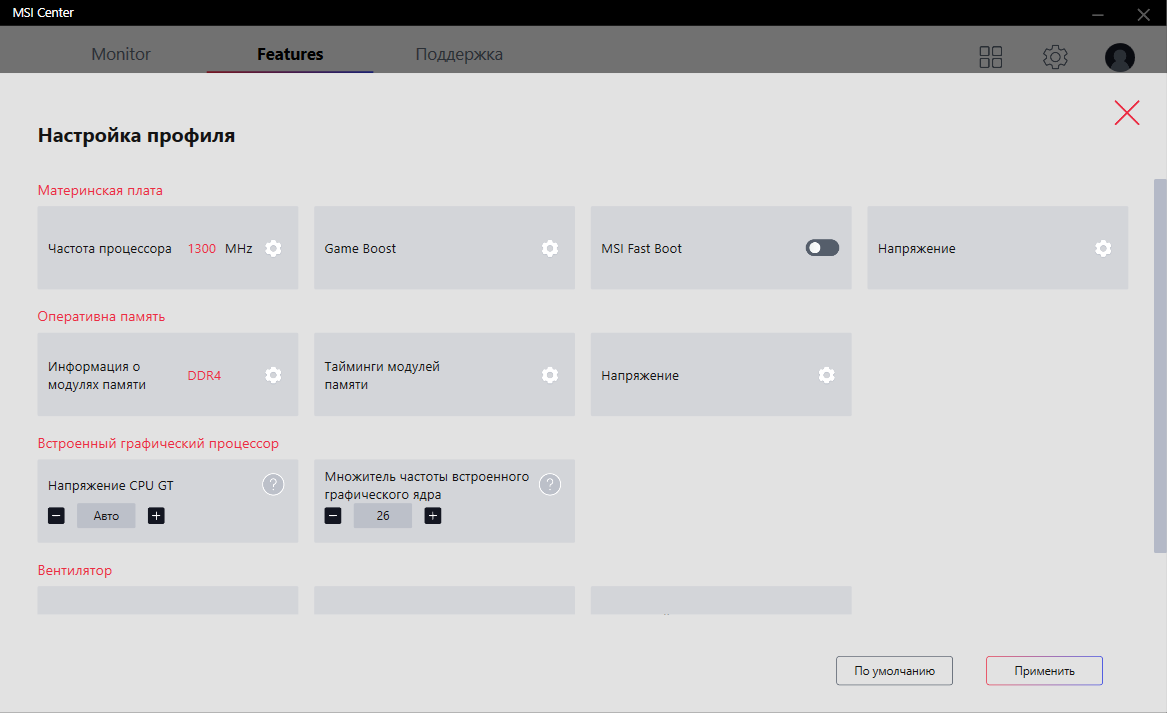Screen dimensions: 1167x713
Task: Decrease CPU GT voltage with minus
Action: (x=56, y=516)
